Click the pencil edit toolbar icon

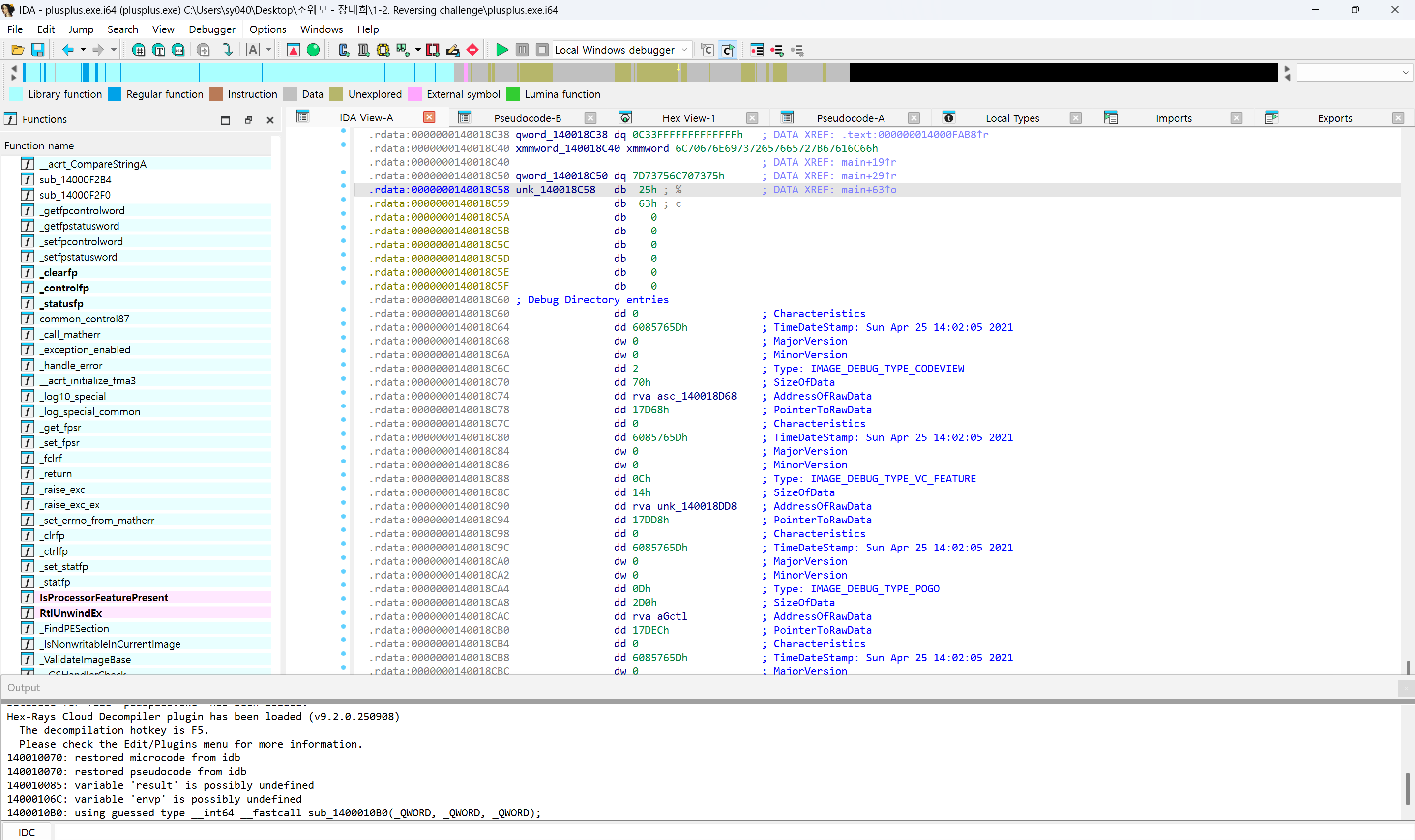[452, 50]
